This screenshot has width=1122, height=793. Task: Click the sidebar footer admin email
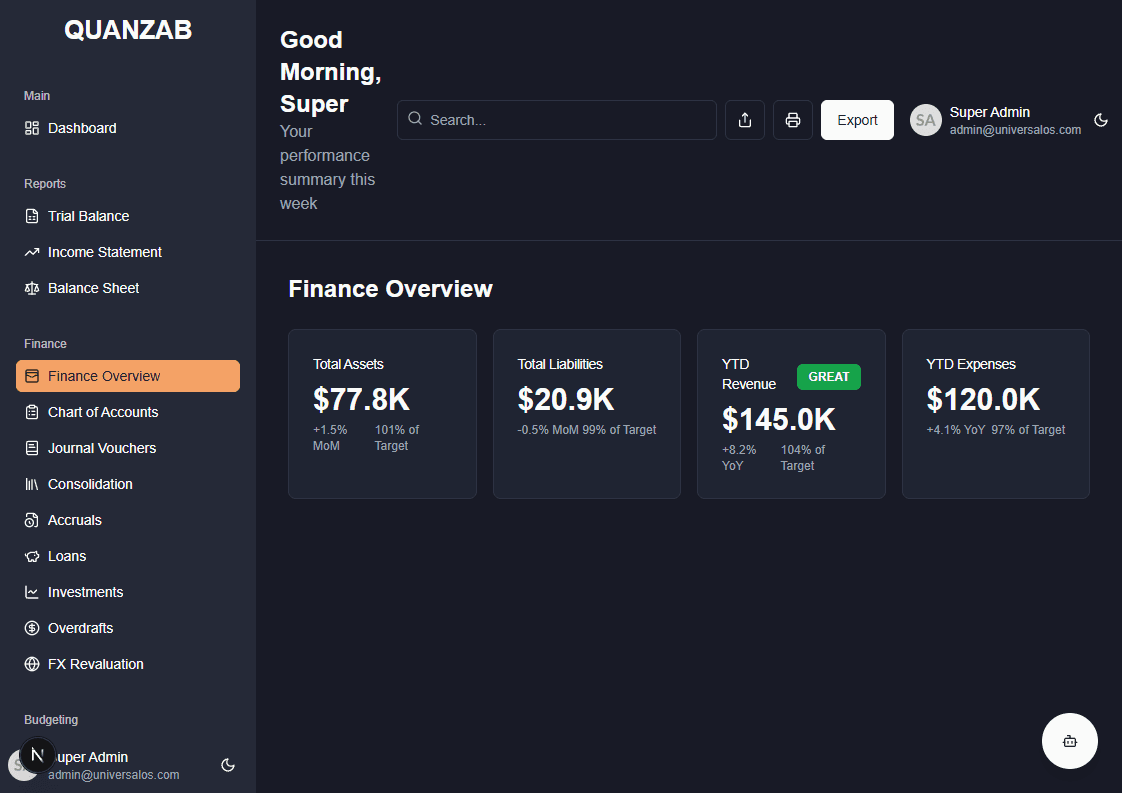pos(113,775)
